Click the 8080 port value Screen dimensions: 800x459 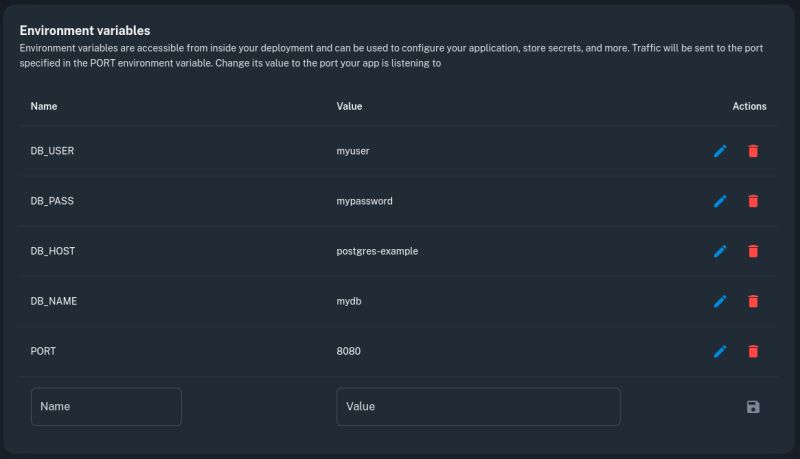[x=349, y=351]
